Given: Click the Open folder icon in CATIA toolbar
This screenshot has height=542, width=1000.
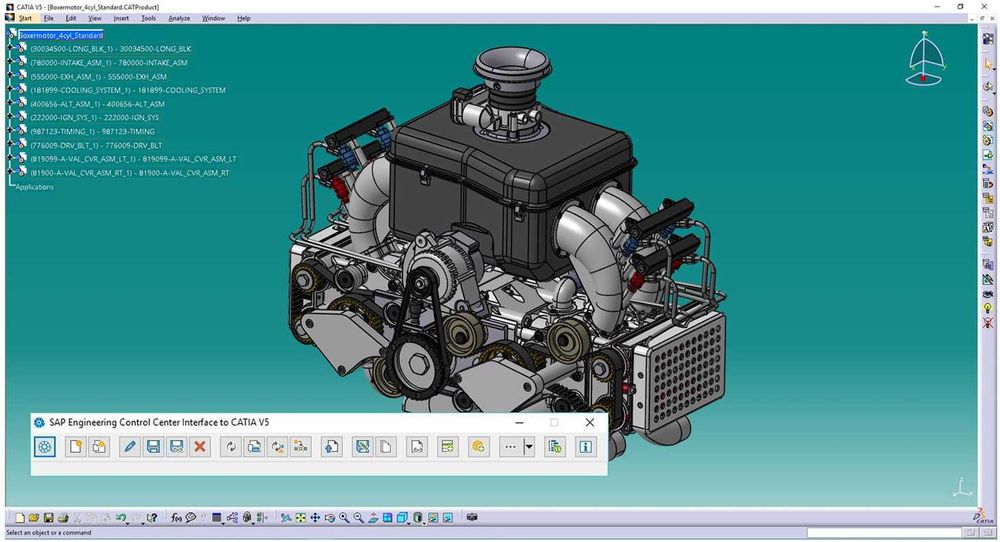Looking at the screenshot, I should tap(34, 518).
